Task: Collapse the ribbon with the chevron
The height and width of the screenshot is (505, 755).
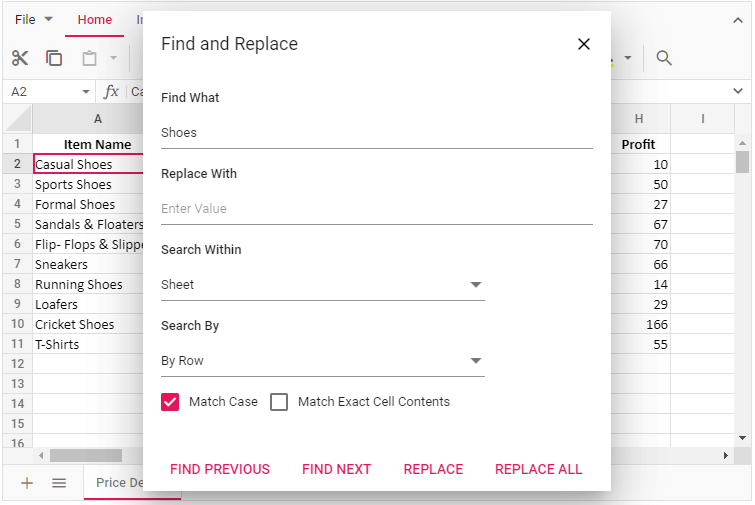Action: tap(738, 20)
